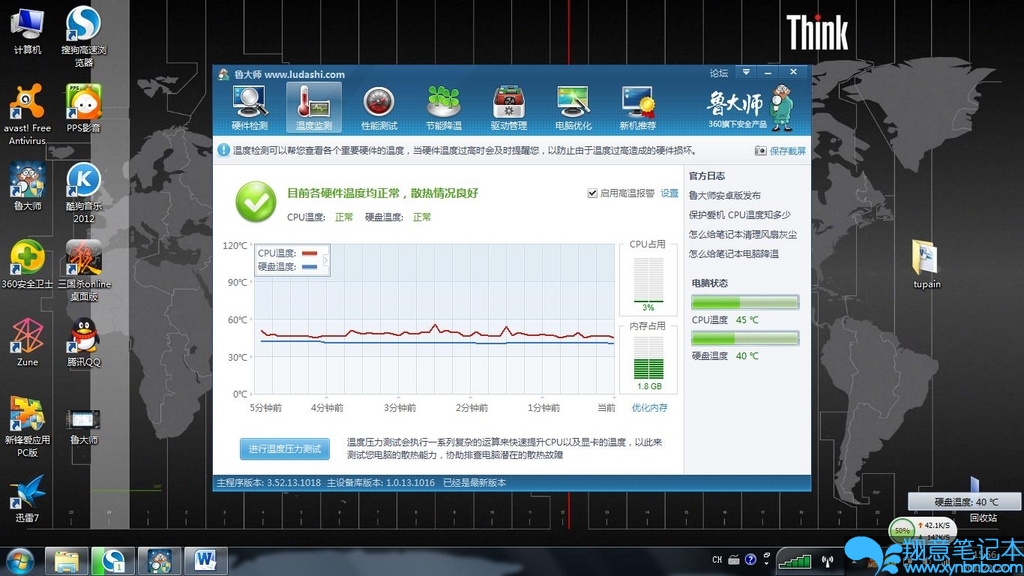Image resolution: width=1024 pixels, height=576 pixels.
Task: Select the 360安全卫士 desktop shortcut
Action: pos(27,264)
